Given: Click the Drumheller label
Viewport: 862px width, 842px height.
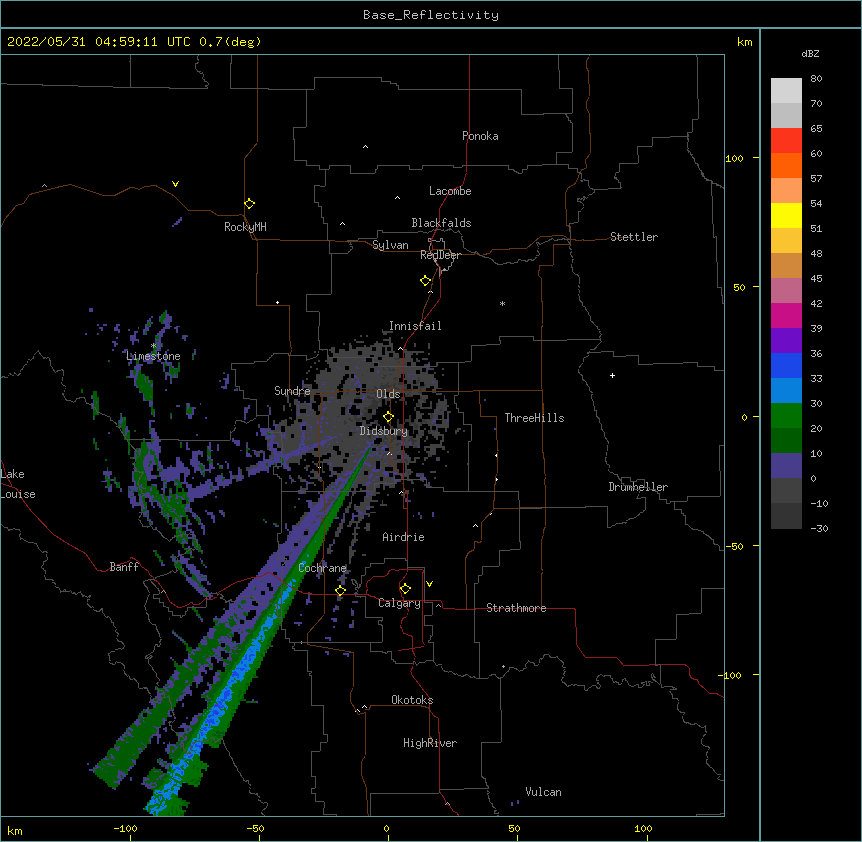Looking at the screenshot, I should point(638,487).
